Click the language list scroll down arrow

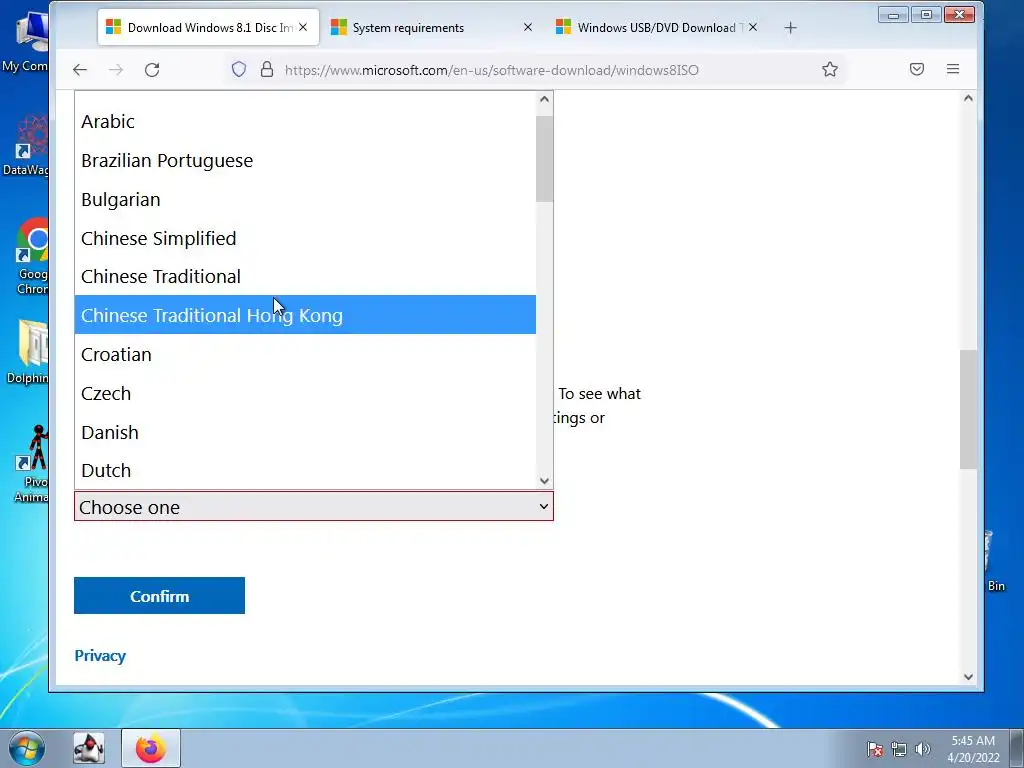545,481
